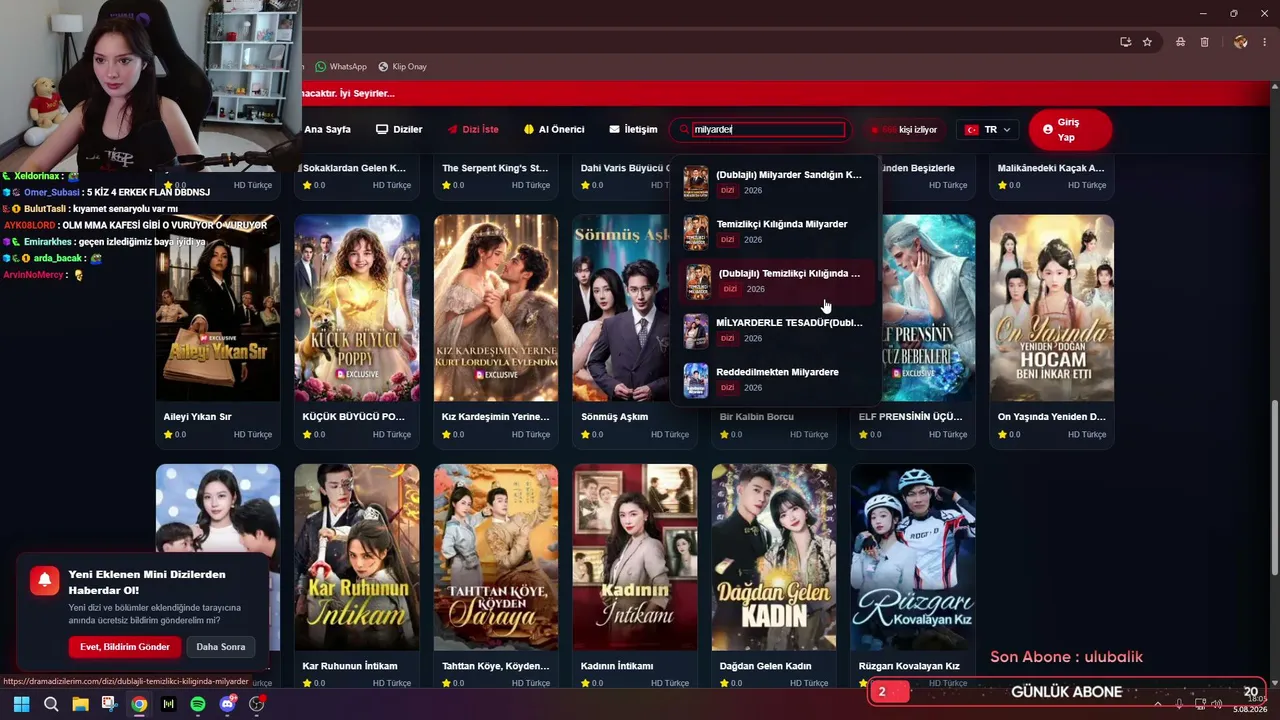The height and width of the screenshot is (720, 1280).
Task: Click the 'kişi izliyor' viewer counter
Action: (x=904, y=130)
